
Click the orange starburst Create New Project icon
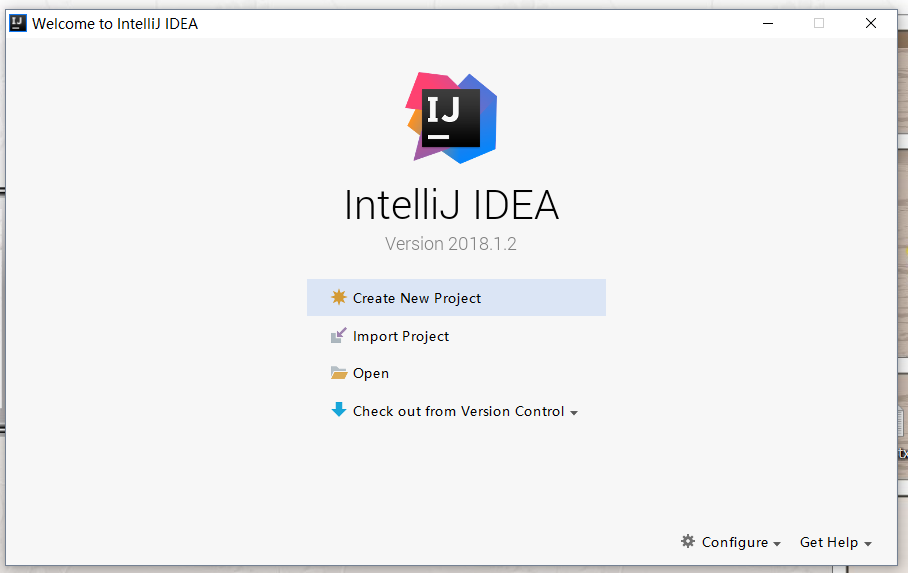tap(339, 297)
